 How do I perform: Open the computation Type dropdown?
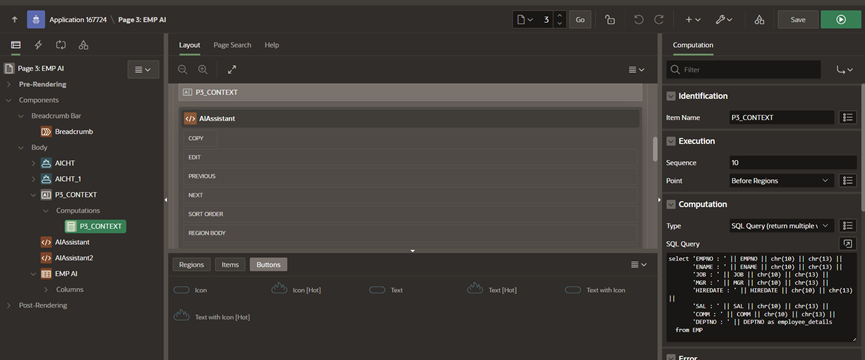click(781, 225)
